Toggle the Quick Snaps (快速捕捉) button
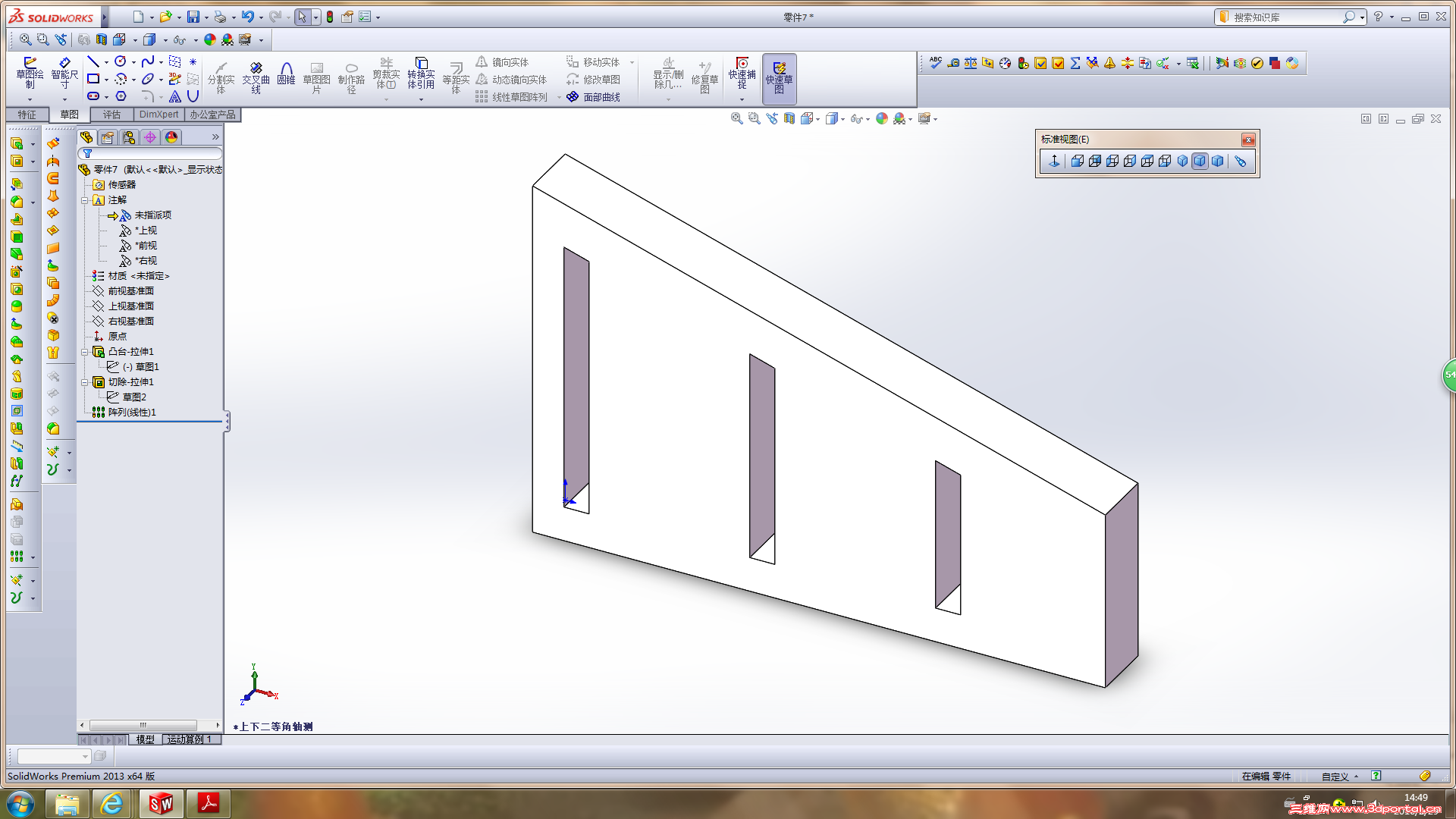Viewport: 1456px width, 819px height. [742, 74]
